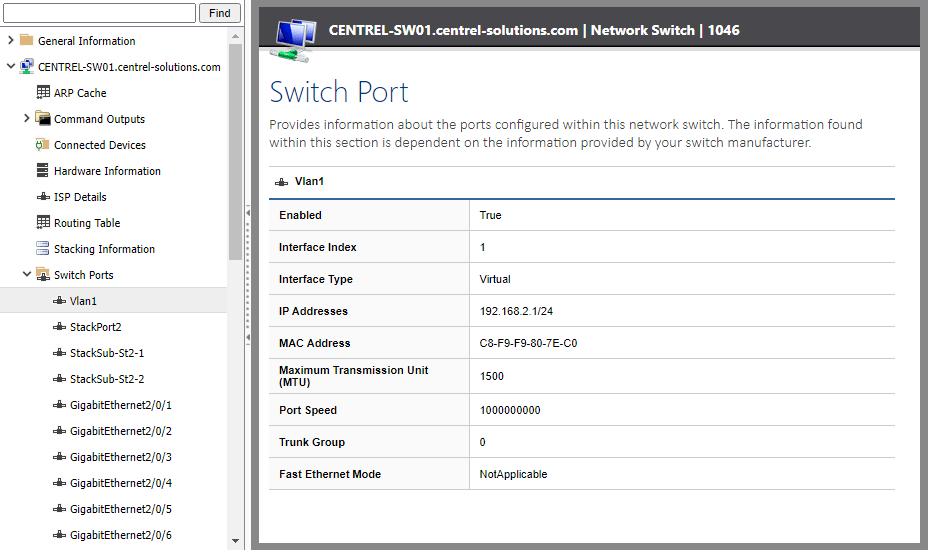
Task: Click the Port Speed value 1000000000
Action: click(x=510, y=410)
